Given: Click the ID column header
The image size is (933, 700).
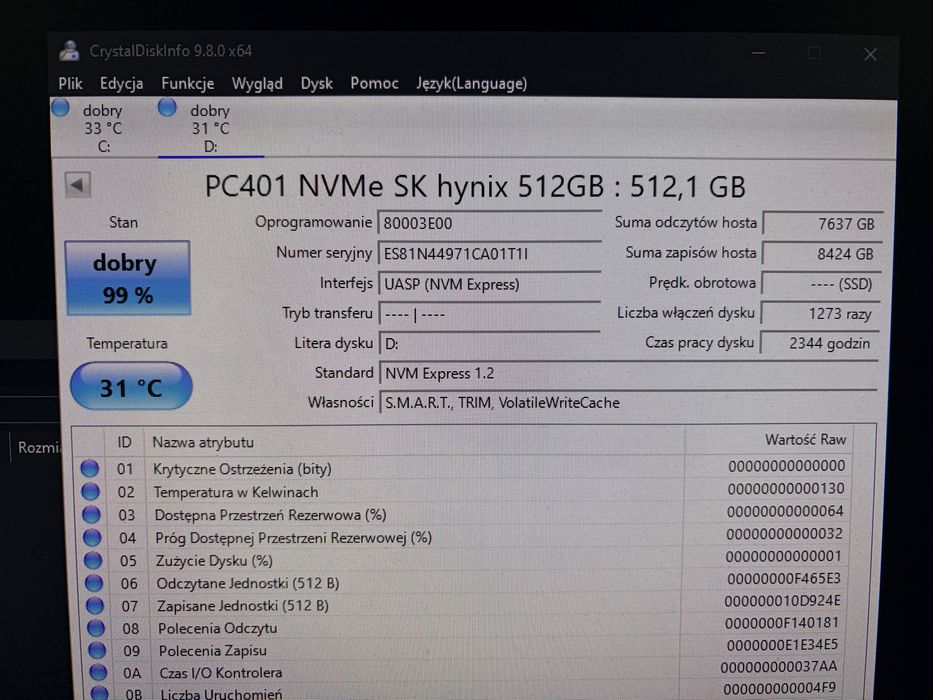Looking at the screenshot, I should (x=124, y=442).
